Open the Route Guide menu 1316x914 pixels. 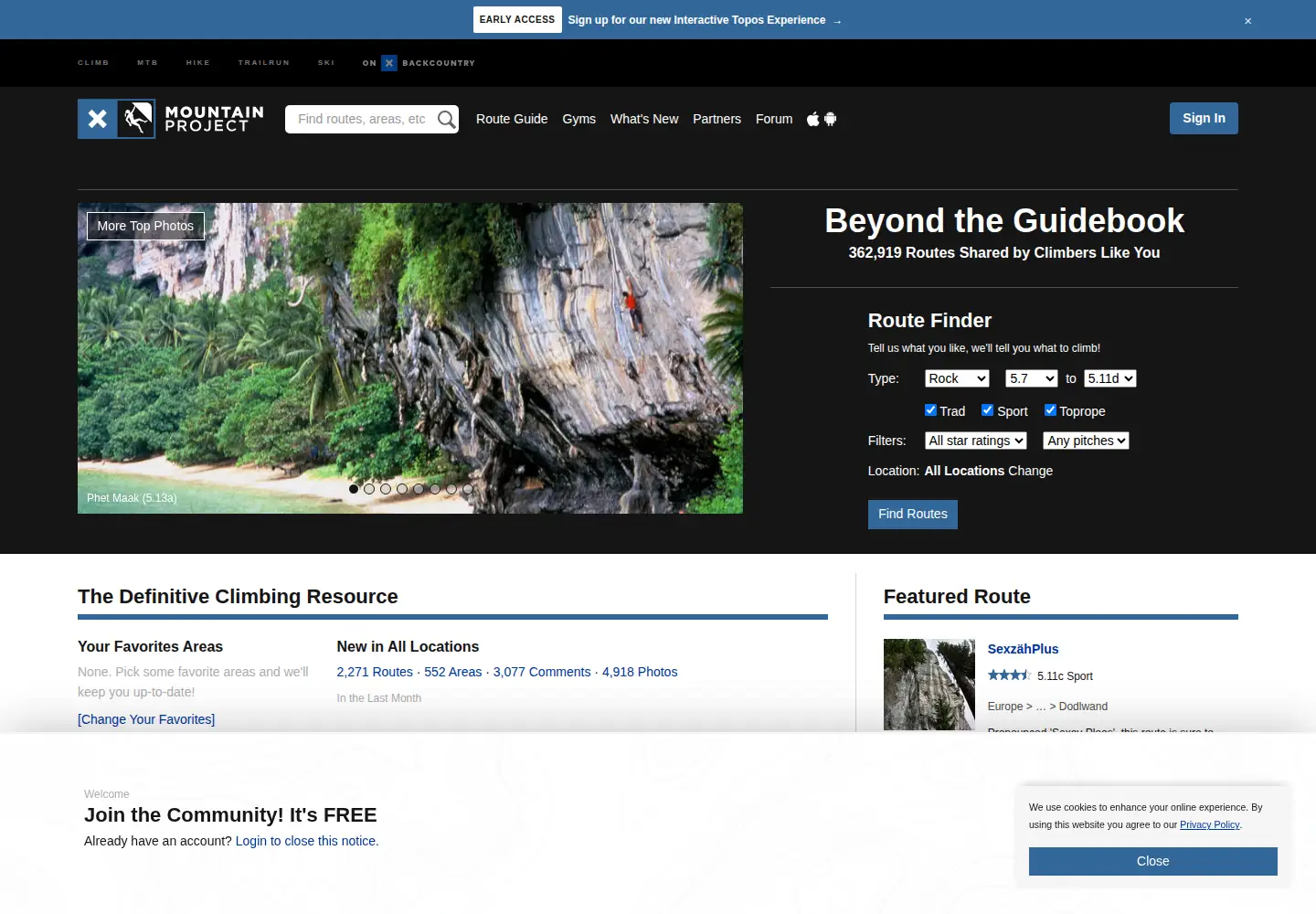(x=512, y=119)
